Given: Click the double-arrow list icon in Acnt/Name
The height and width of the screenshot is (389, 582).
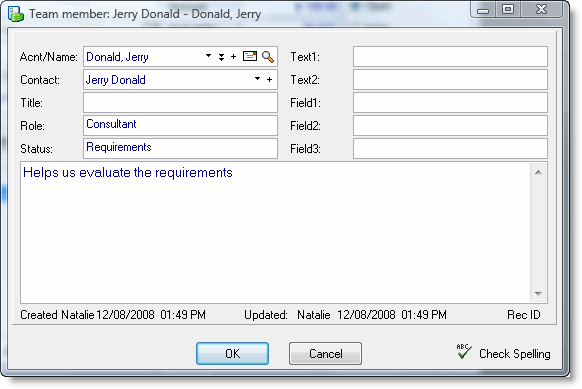Looking at the screenshot, I should [221, 57].
